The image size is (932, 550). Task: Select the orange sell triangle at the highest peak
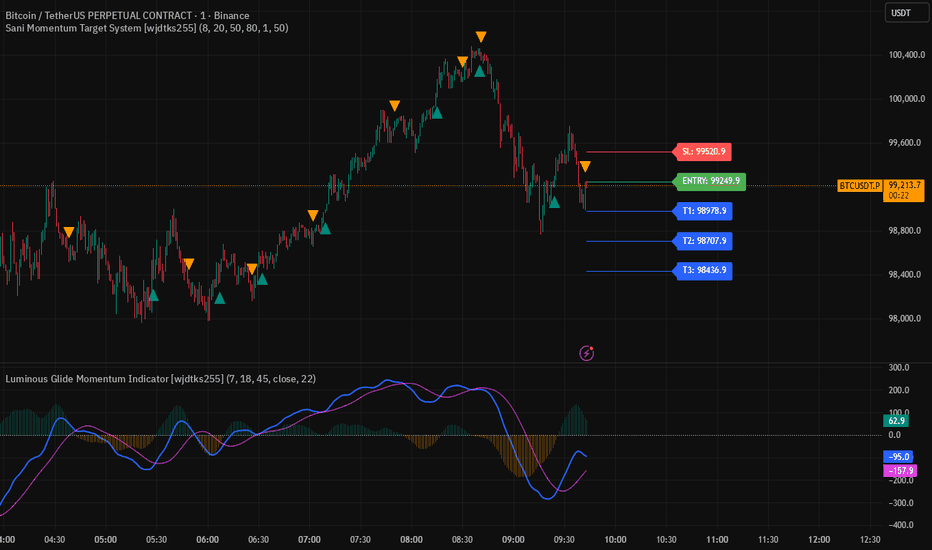pyautogui.click(x=481, y=38)
